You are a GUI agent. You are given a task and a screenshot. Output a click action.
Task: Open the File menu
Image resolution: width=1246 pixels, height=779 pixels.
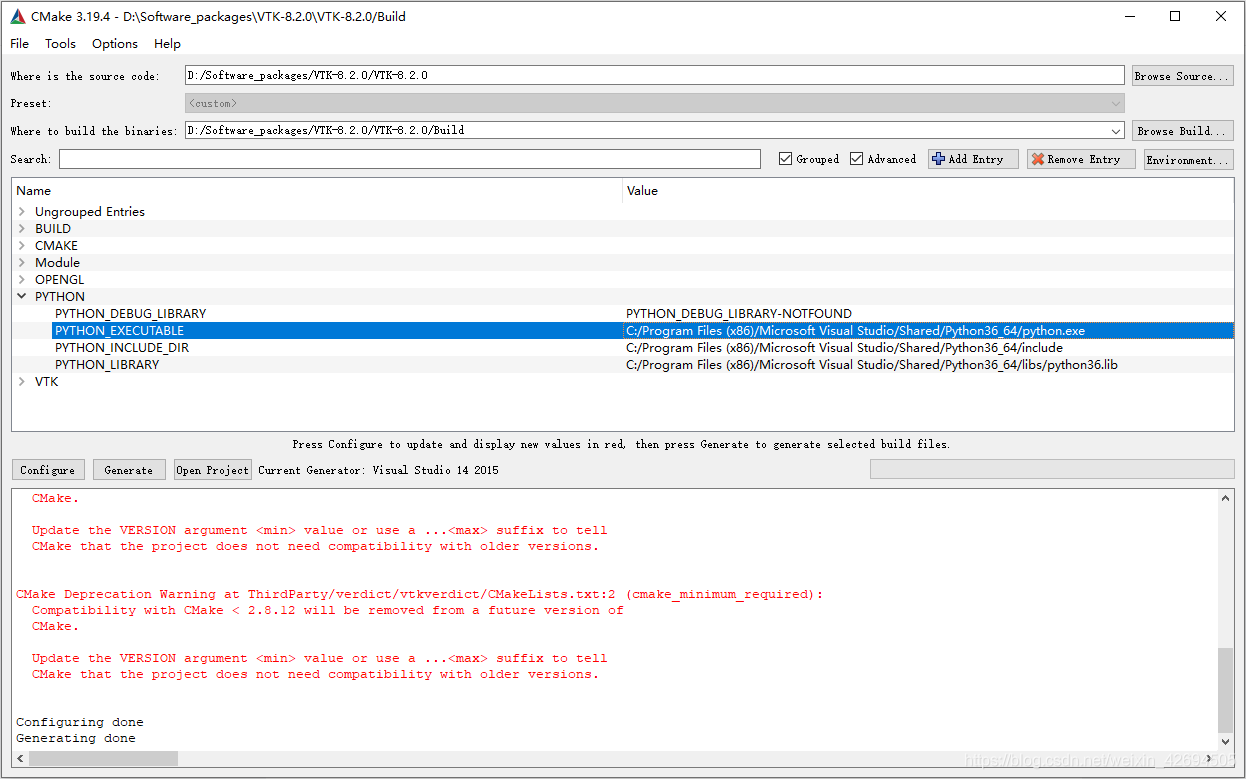click(x=20, y=44)
